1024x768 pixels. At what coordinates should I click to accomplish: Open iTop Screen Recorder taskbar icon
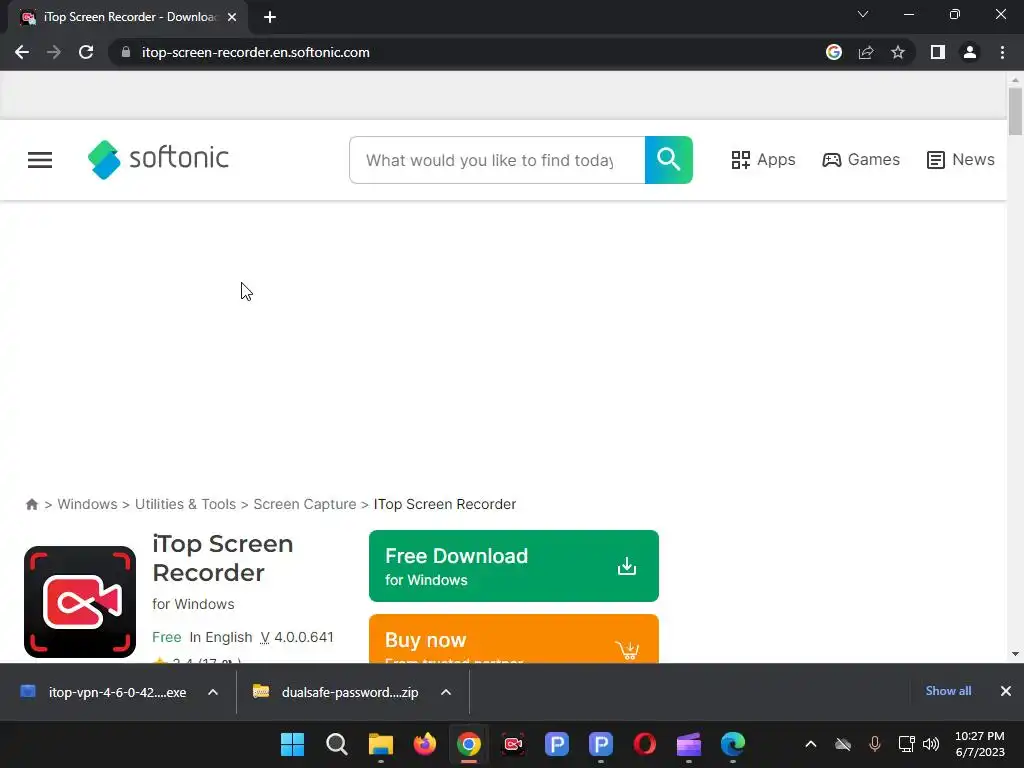click(513, 744)
